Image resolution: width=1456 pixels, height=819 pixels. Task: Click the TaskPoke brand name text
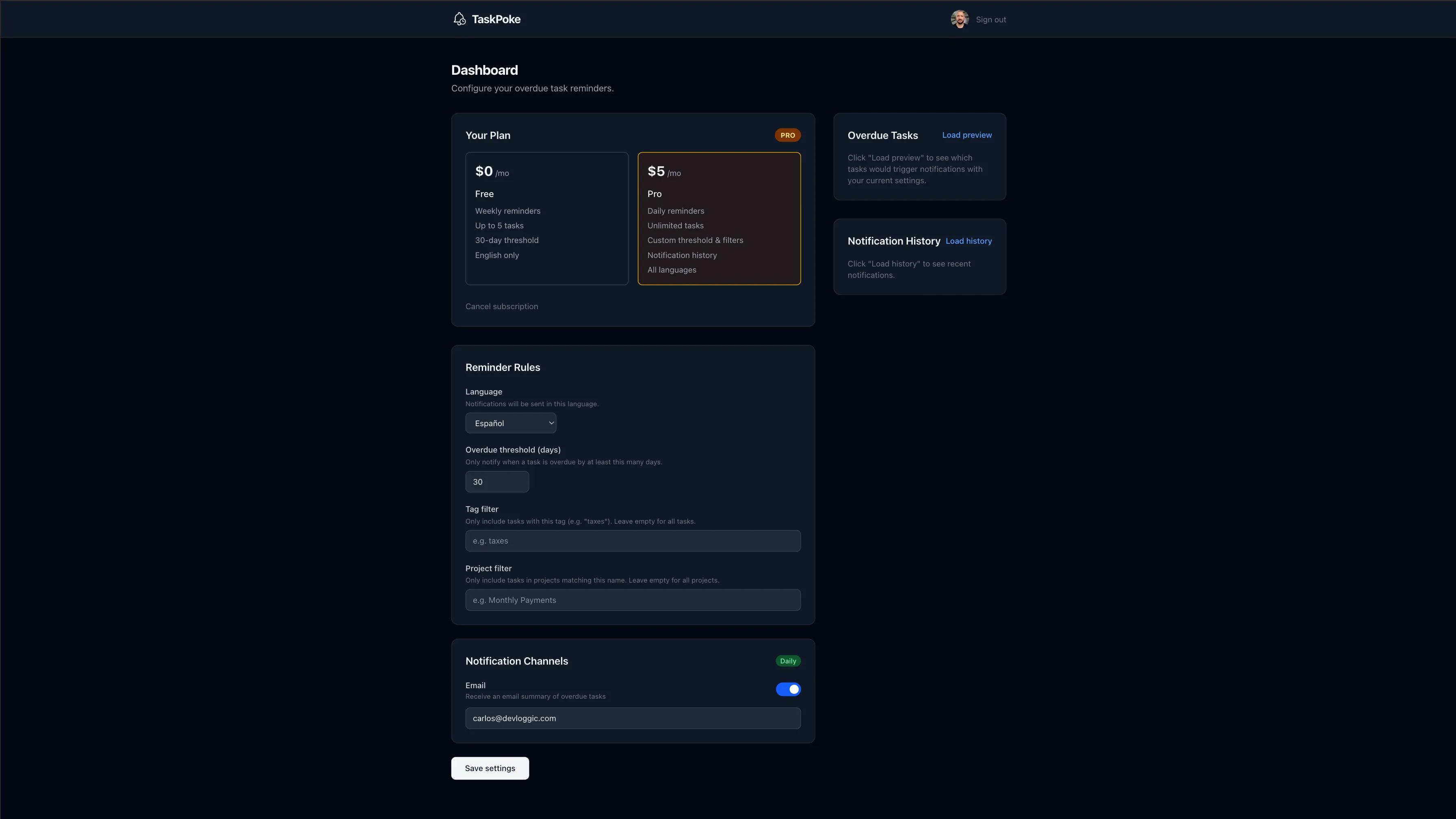click(496, 19)
